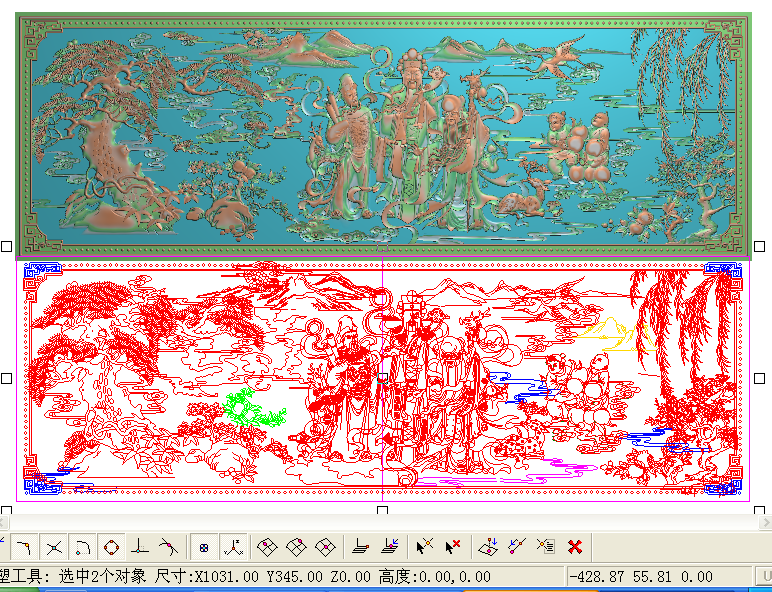The image size is (772, 592).
Task: Select the cursor with red X icon
Action: [x=452, y=547]
